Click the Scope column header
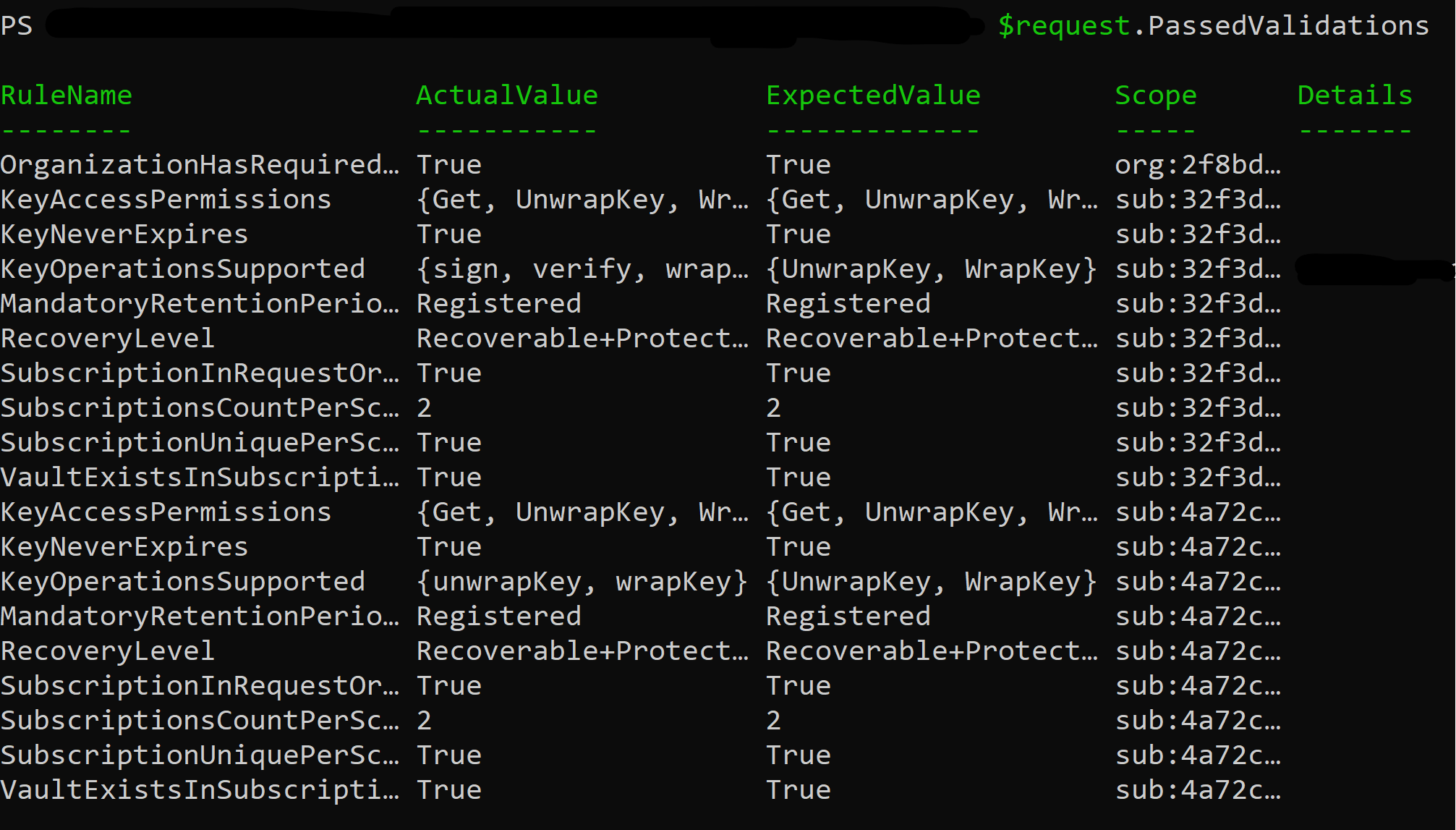1456x830 pixels. click(1156, 95)
